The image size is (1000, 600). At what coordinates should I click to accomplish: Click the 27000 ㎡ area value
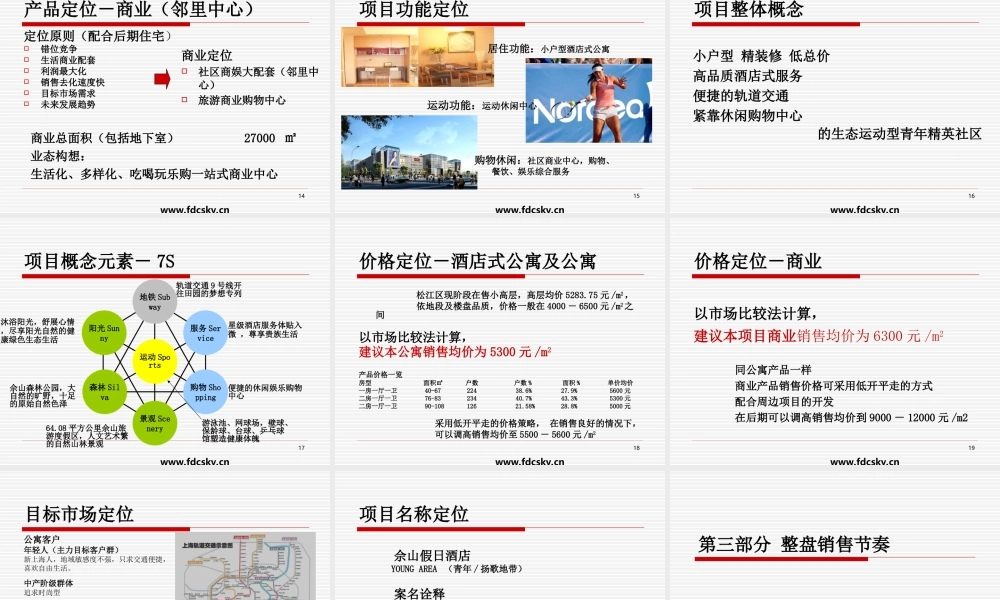point(270,138)
